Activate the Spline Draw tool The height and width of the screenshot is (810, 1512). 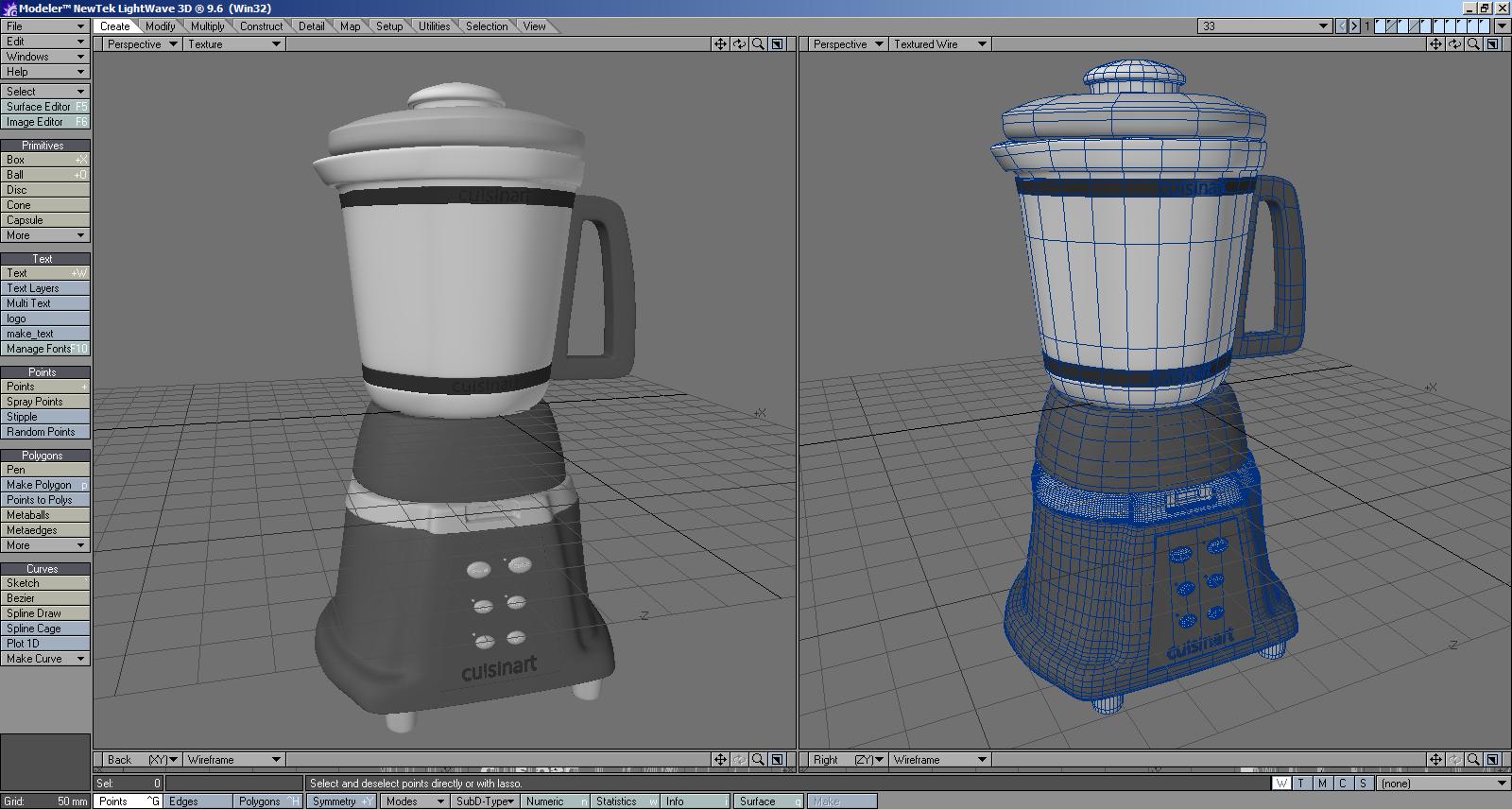(x=45, y=613)
